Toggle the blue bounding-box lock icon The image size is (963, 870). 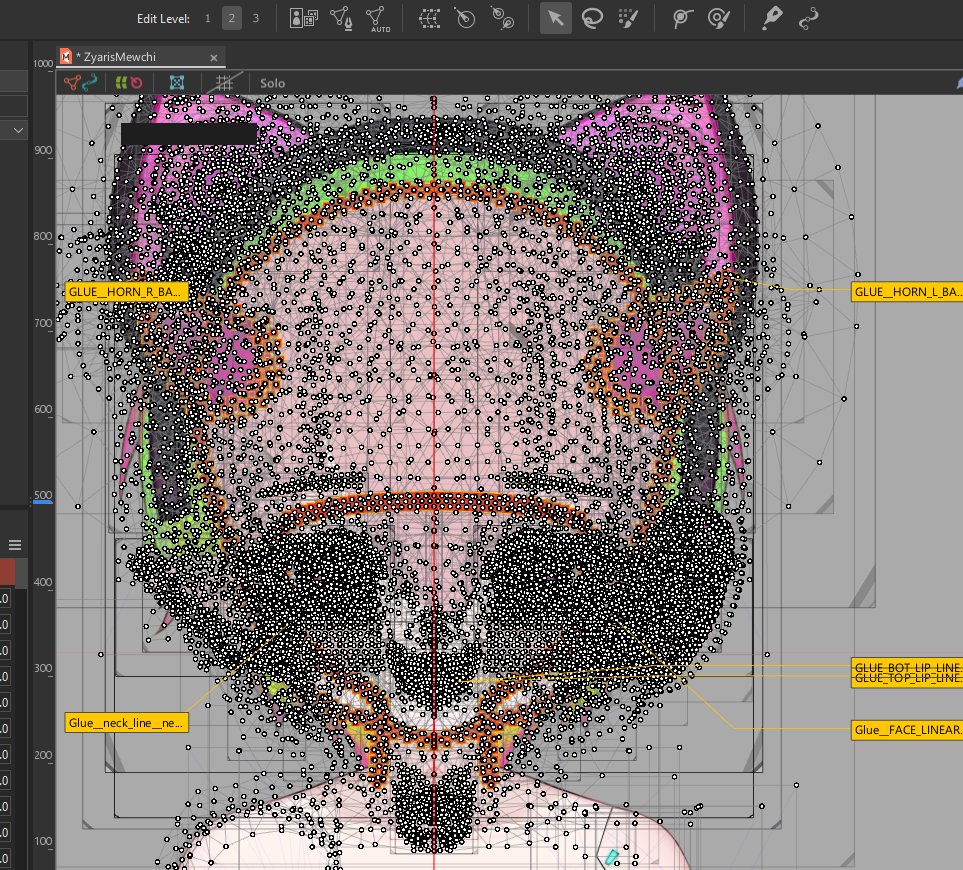177,83
